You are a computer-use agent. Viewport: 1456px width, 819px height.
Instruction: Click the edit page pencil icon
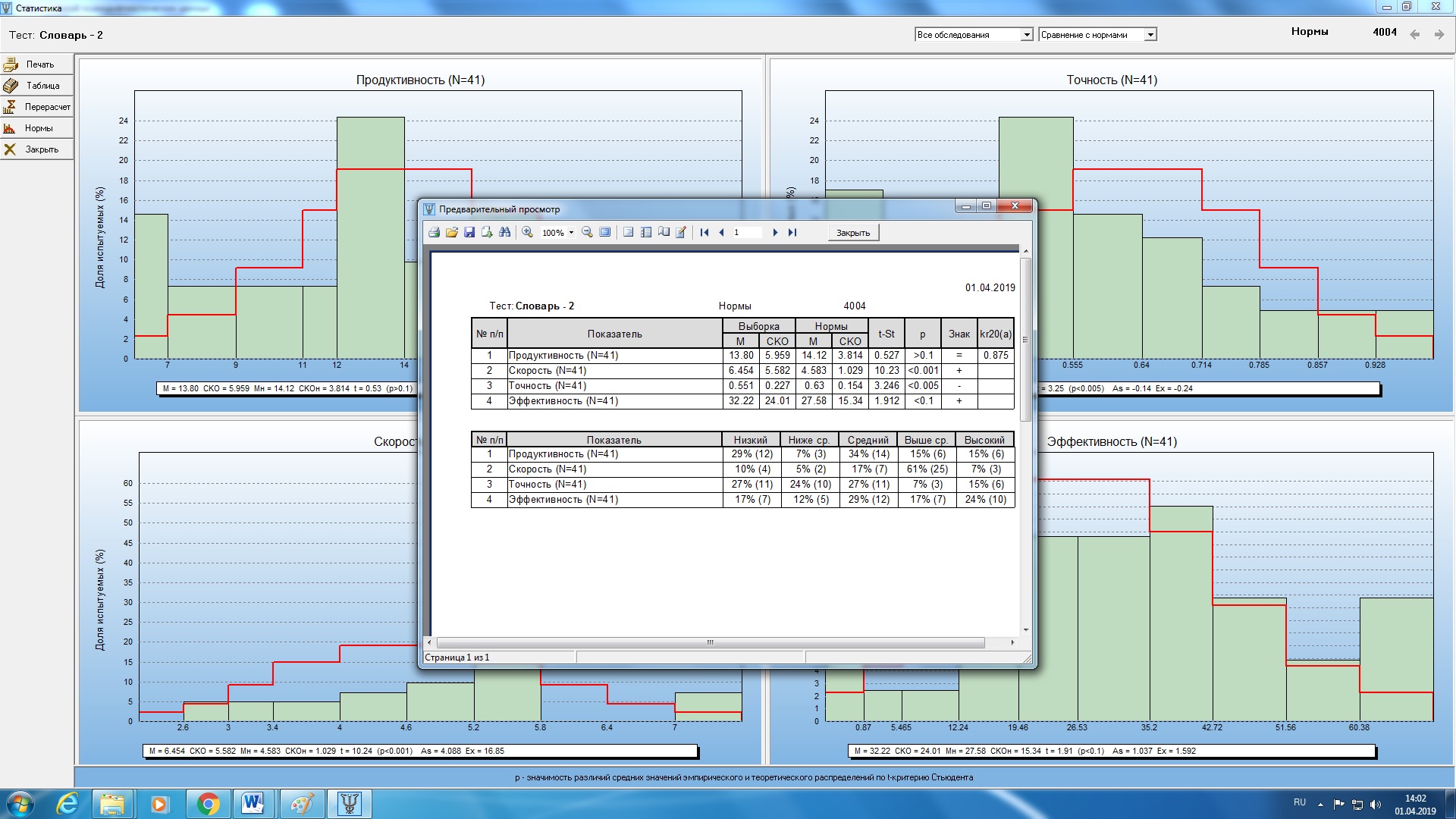681,233
